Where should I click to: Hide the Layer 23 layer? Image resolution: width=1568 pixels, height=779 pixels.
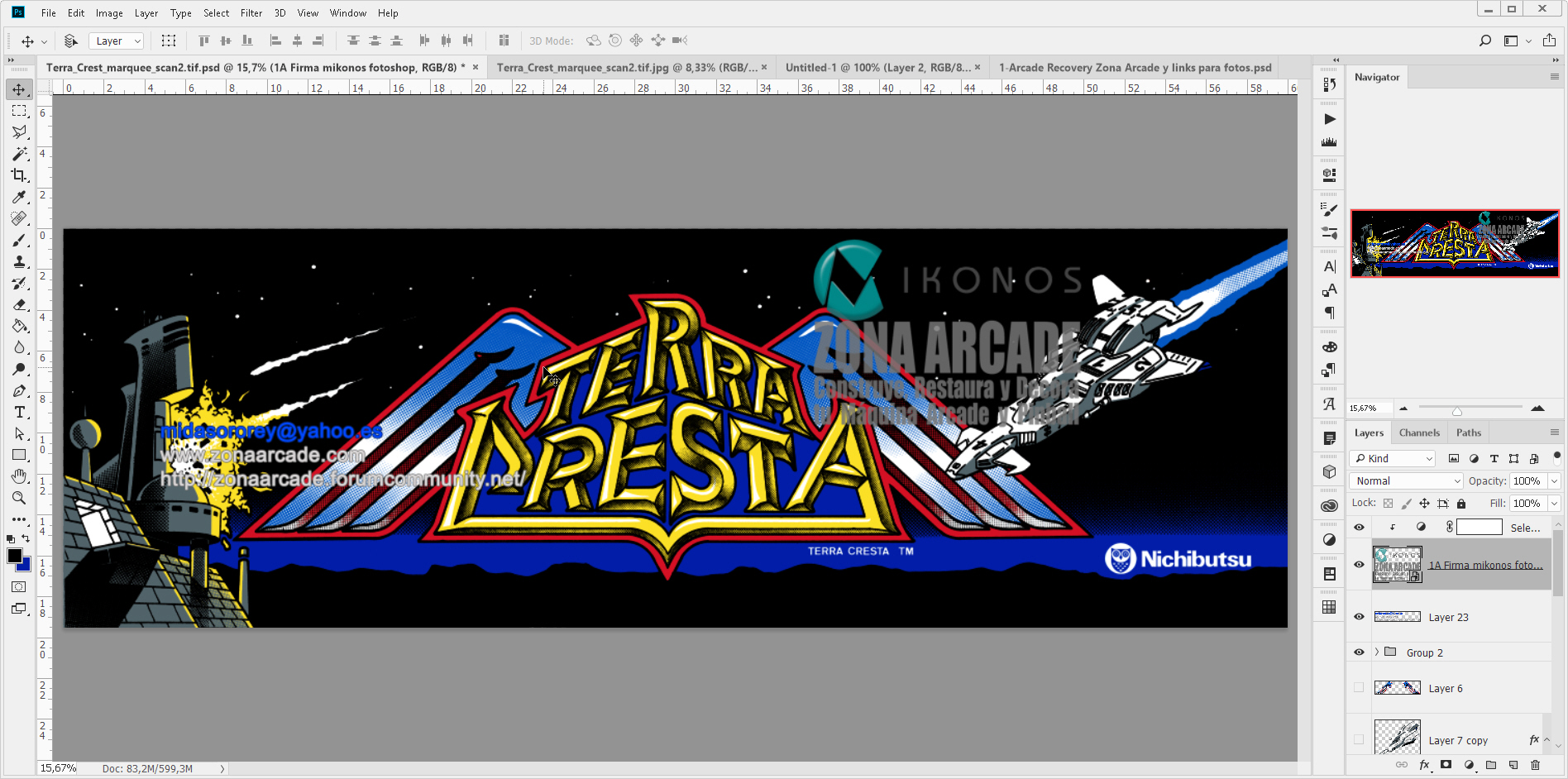(1359, 617)
